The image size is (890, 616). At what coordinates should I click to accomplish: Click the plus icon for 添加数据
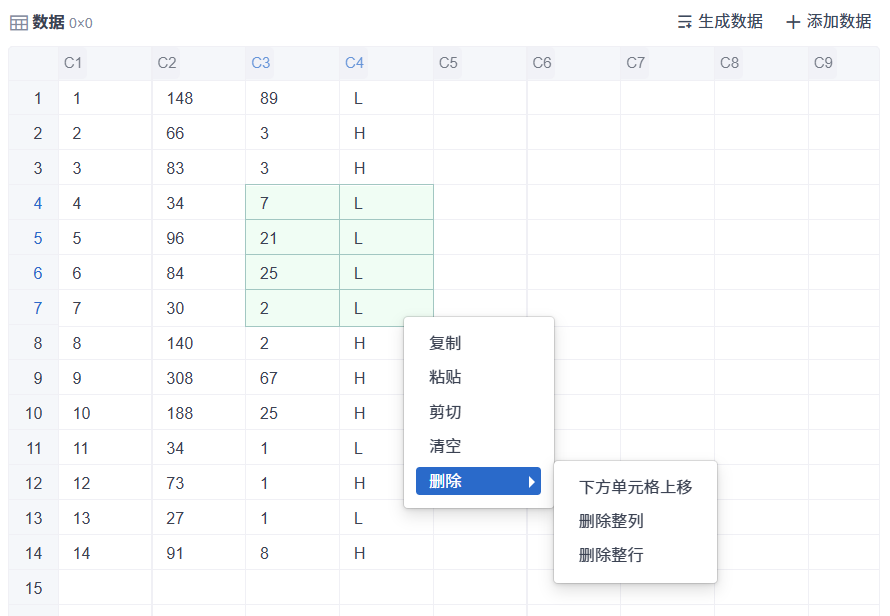click(x=793, y=22)
